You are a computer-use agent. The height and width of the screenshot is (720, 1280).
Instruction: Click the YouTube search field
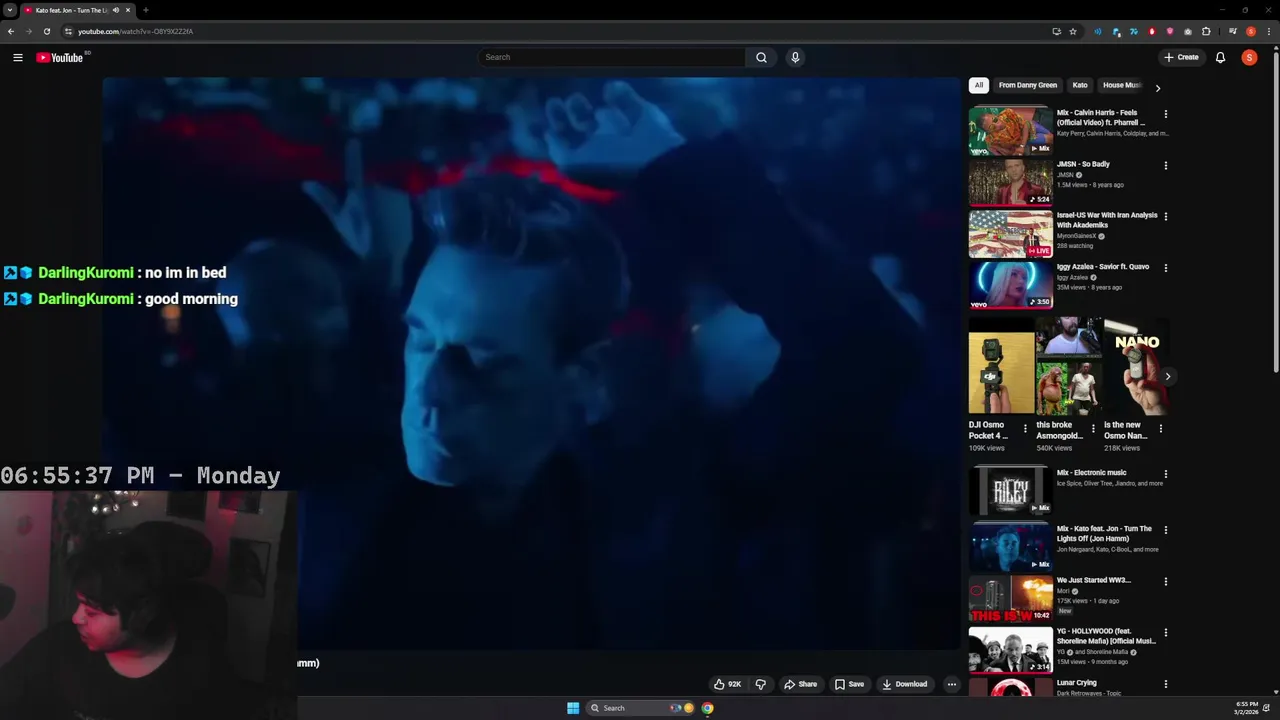(611, 57)
